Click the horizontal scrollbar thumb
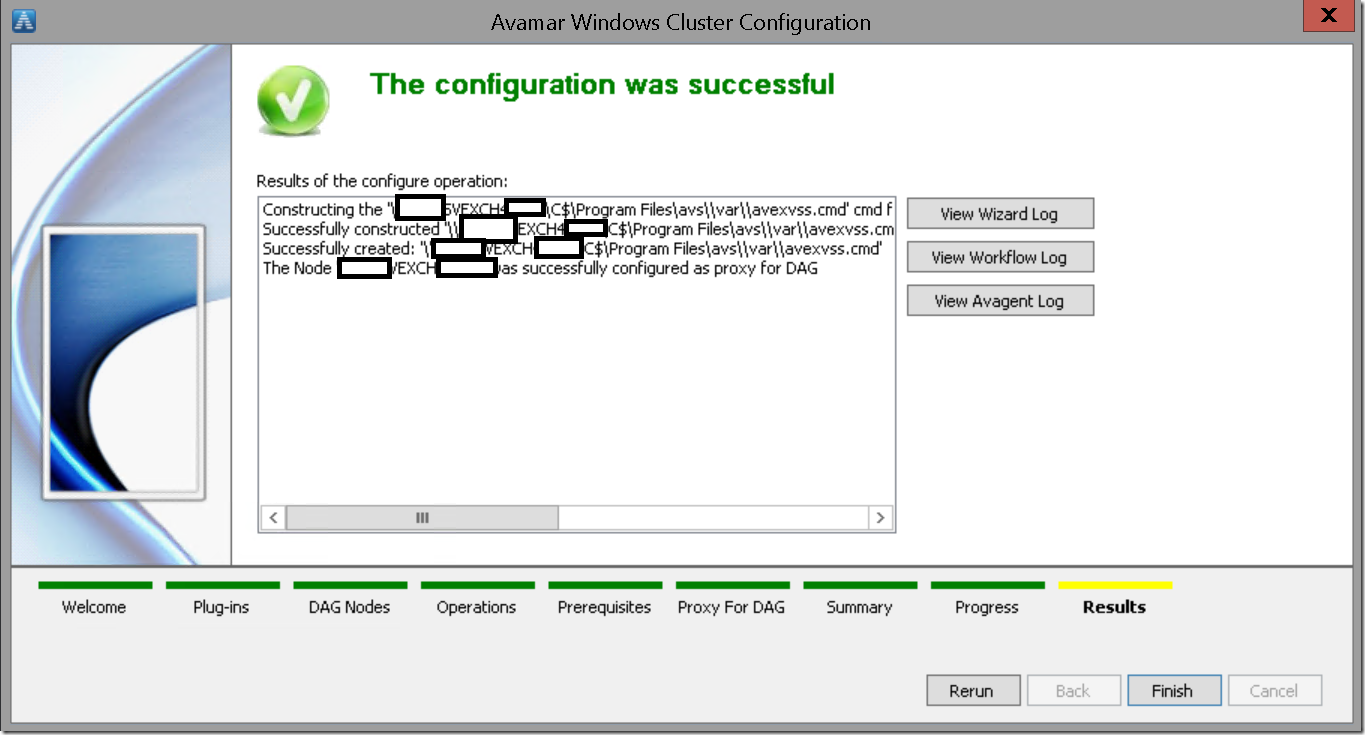The height and width of the screenshot is (735, 1365). [422, 518]
